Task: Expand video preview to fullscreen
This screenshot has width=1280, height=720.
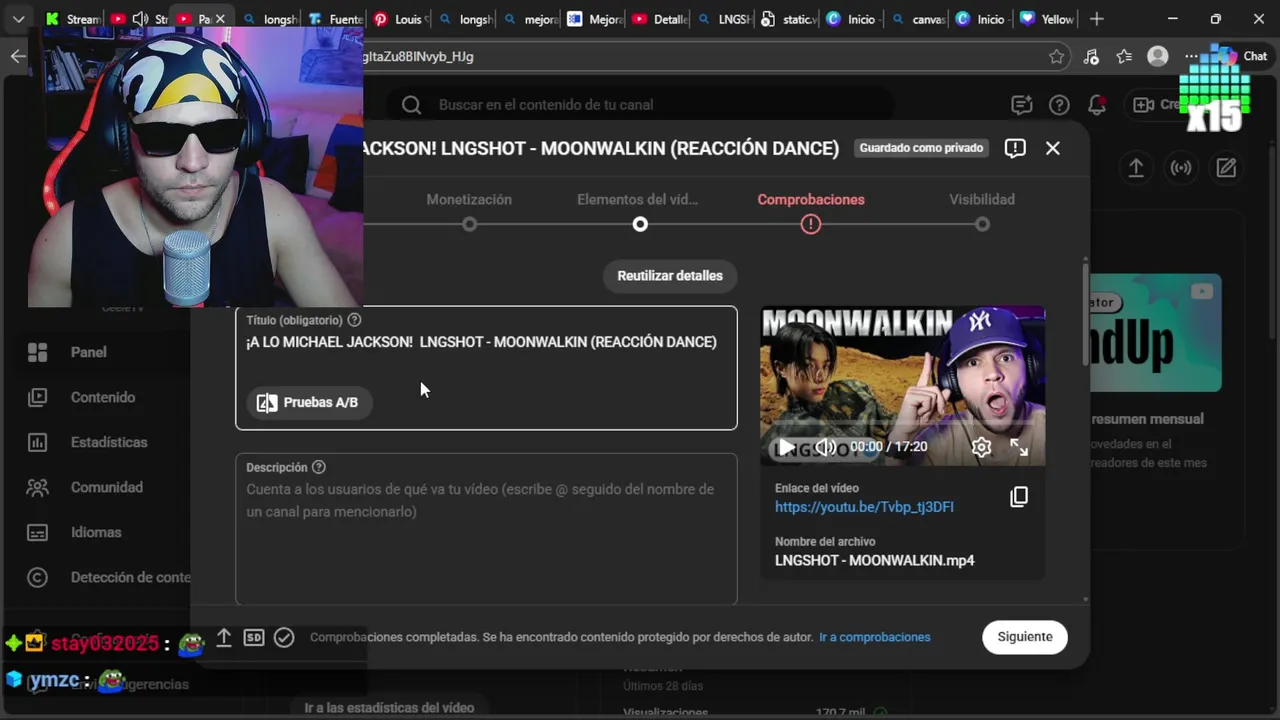Action: coord(1019,447)
